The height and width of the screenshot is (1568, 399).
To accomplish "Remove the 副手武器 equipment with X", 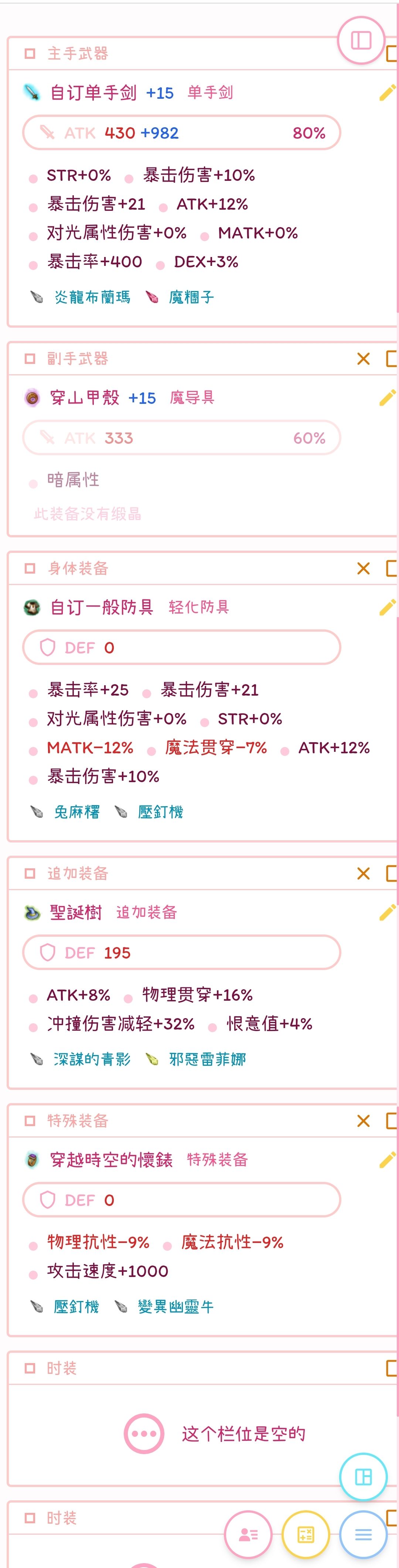I will [x=363, y=358].
